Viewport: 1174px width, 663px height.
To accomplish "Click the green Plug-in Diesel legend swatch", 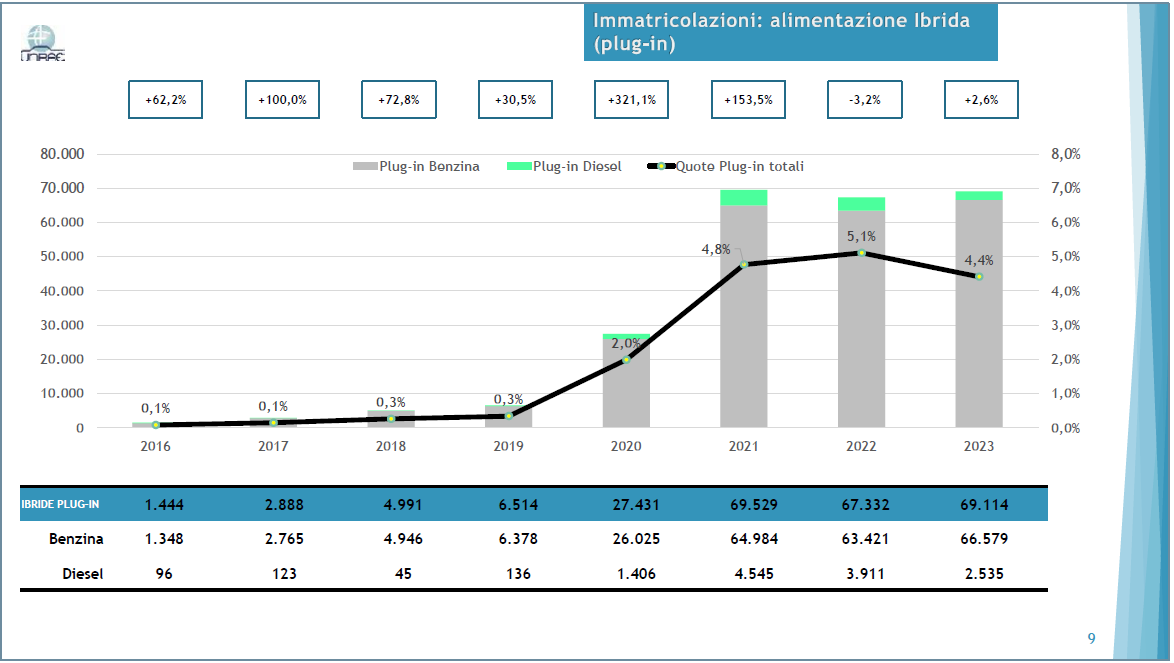I will click(518, 166).
